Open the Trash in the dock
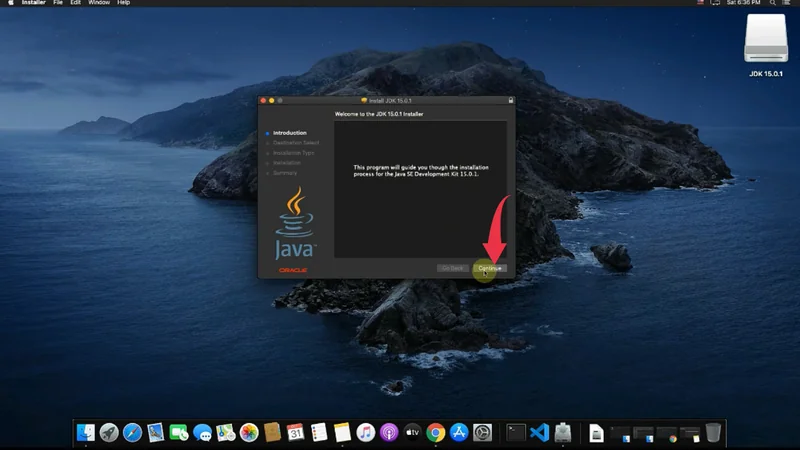 (713, 433)
